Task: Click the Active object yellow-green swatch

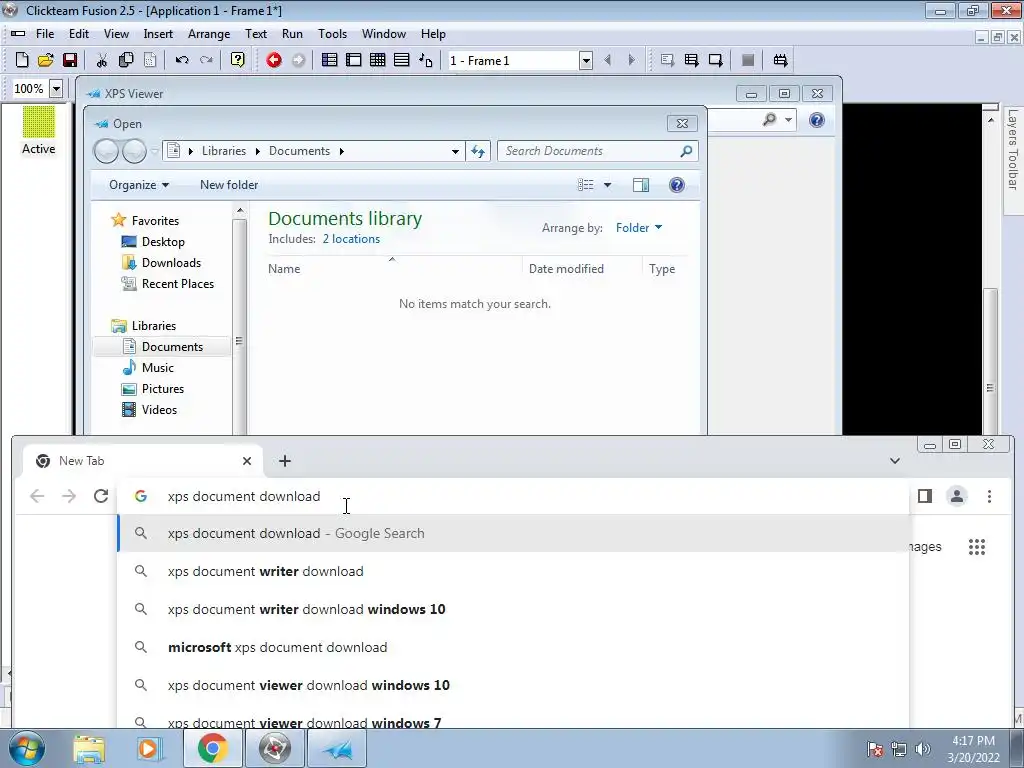Action: (x=39, y=121)
